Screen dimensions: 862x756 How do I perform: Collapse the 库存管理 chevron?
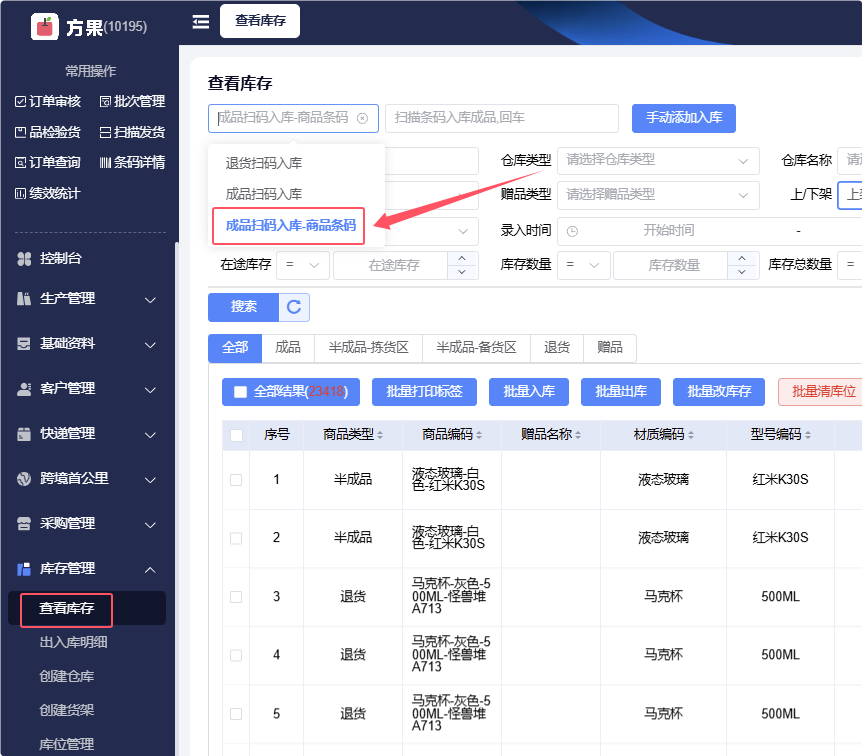[150, 570]
